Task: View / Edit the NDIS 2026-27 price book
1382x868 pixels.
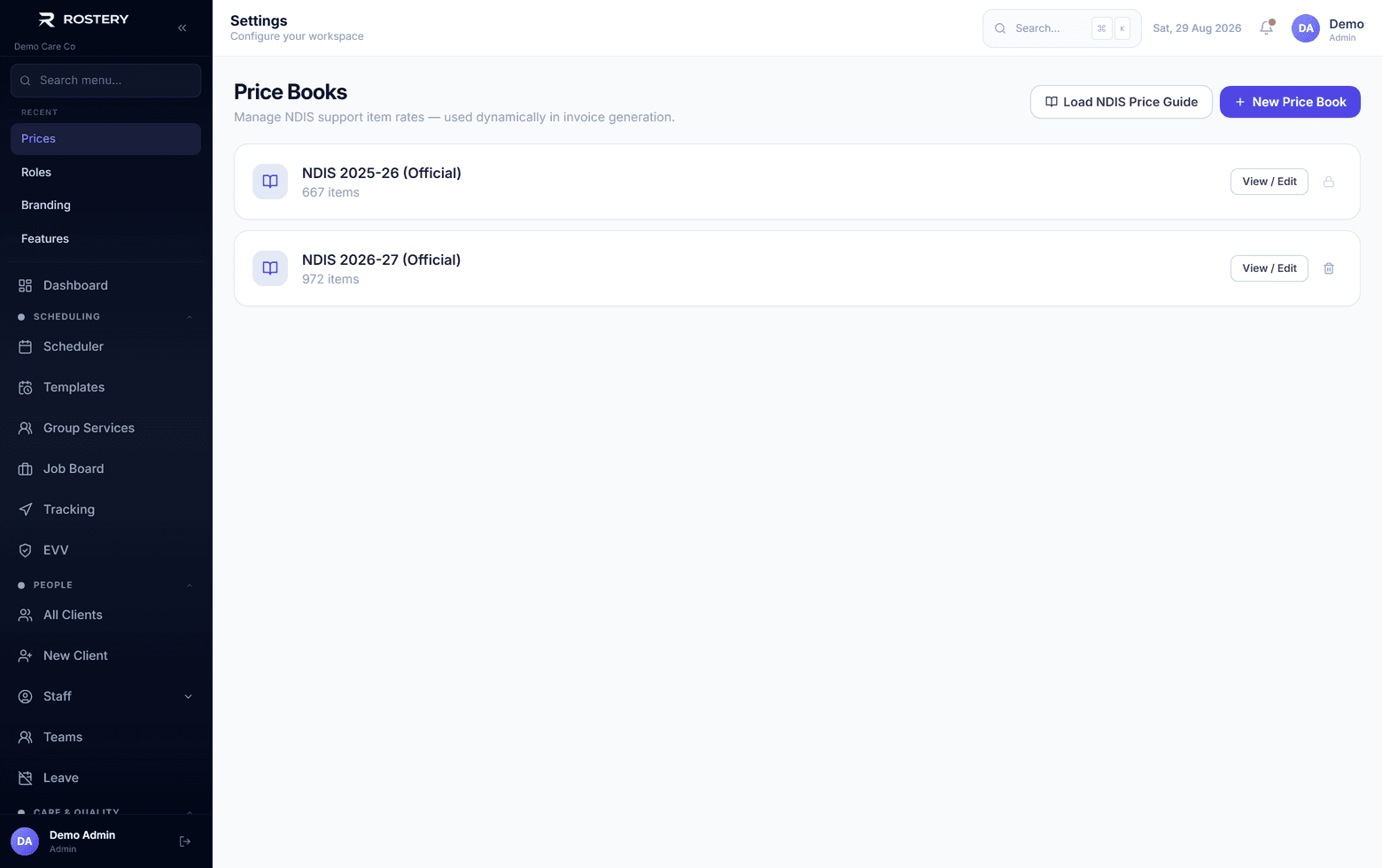Action: coord(1269,268)
